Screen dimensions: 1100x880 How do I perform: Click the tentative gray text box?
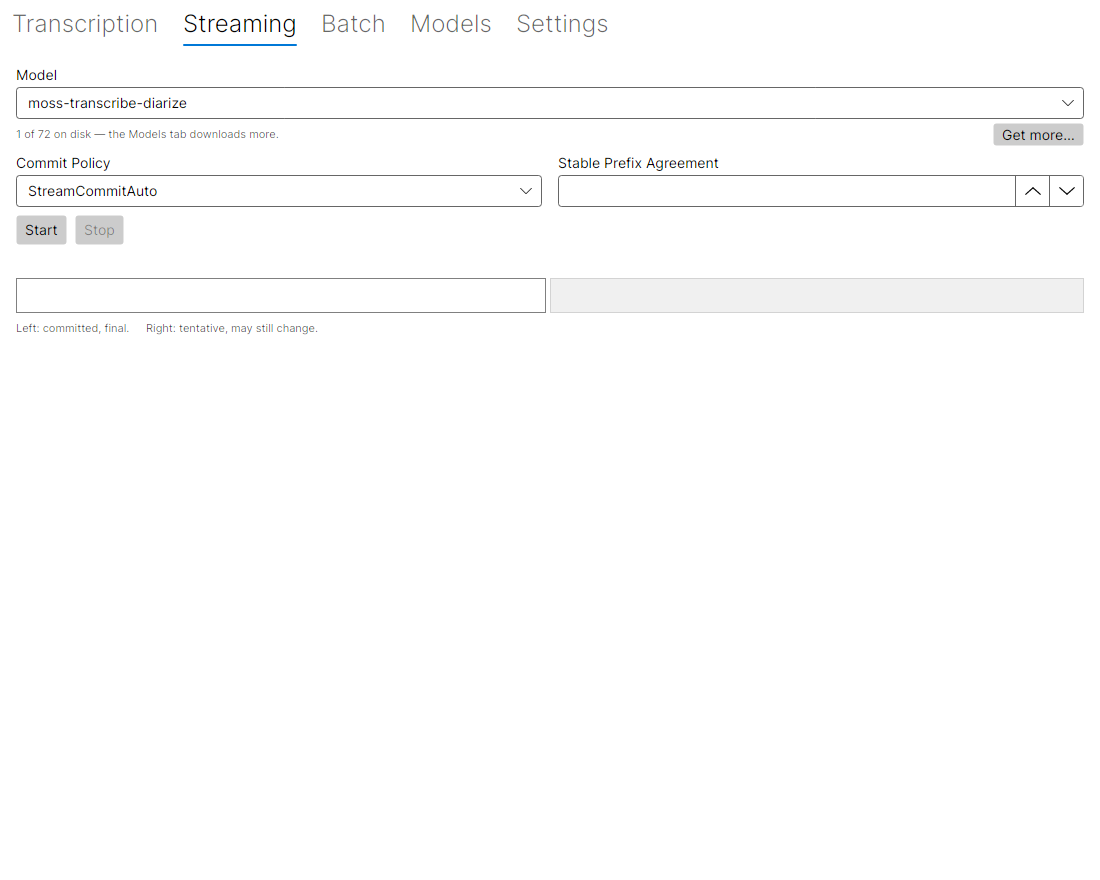click(x=817, y=295)
